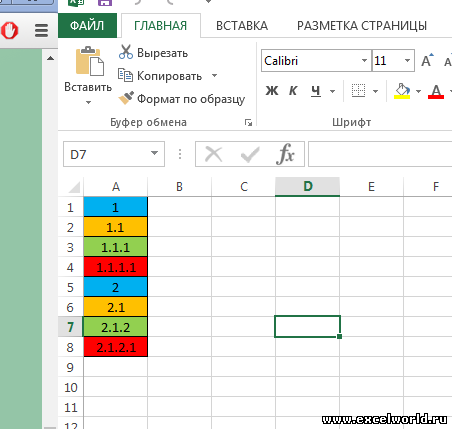Viewport: 452px width, 429px height.
Task: Click the borders grid icon
Action: tap(358, 90)
